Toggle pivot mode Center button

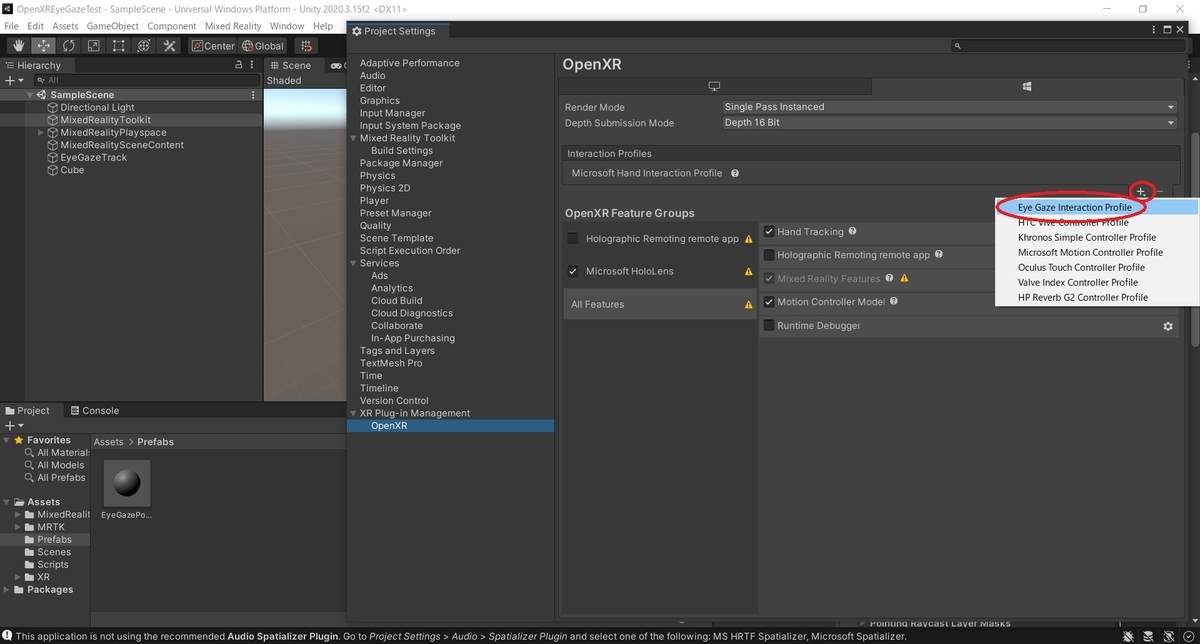[213, 46]
